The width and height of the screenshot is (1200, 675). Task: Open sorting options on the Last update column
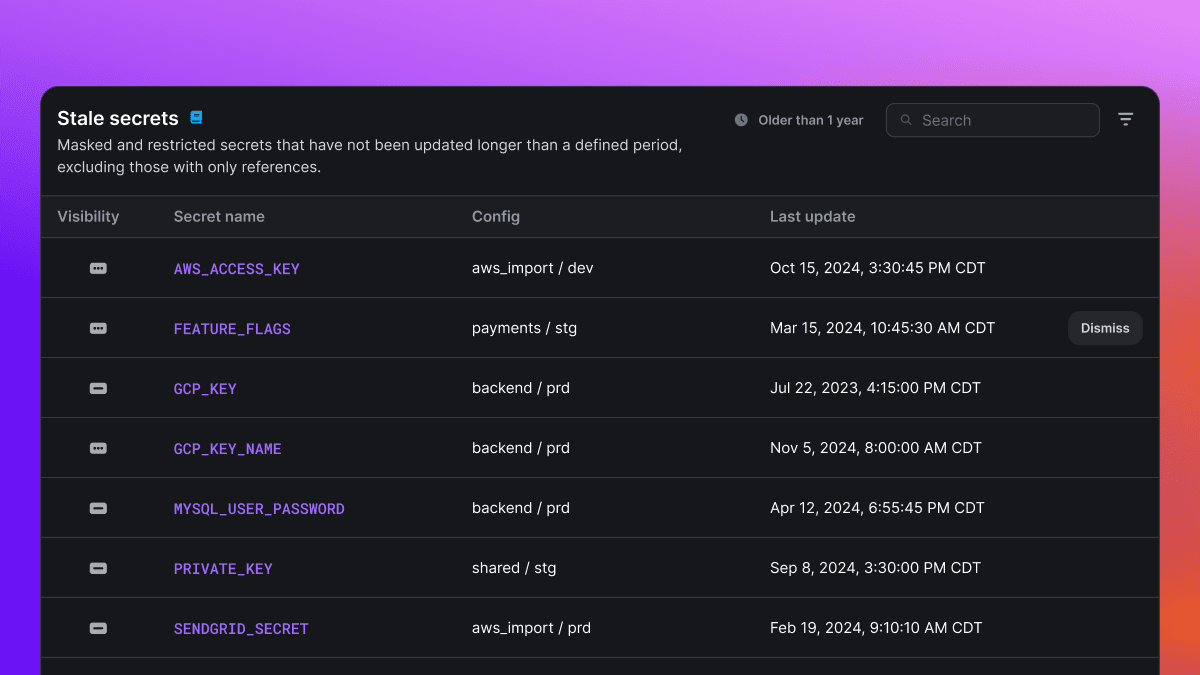(x=812, y=216)
